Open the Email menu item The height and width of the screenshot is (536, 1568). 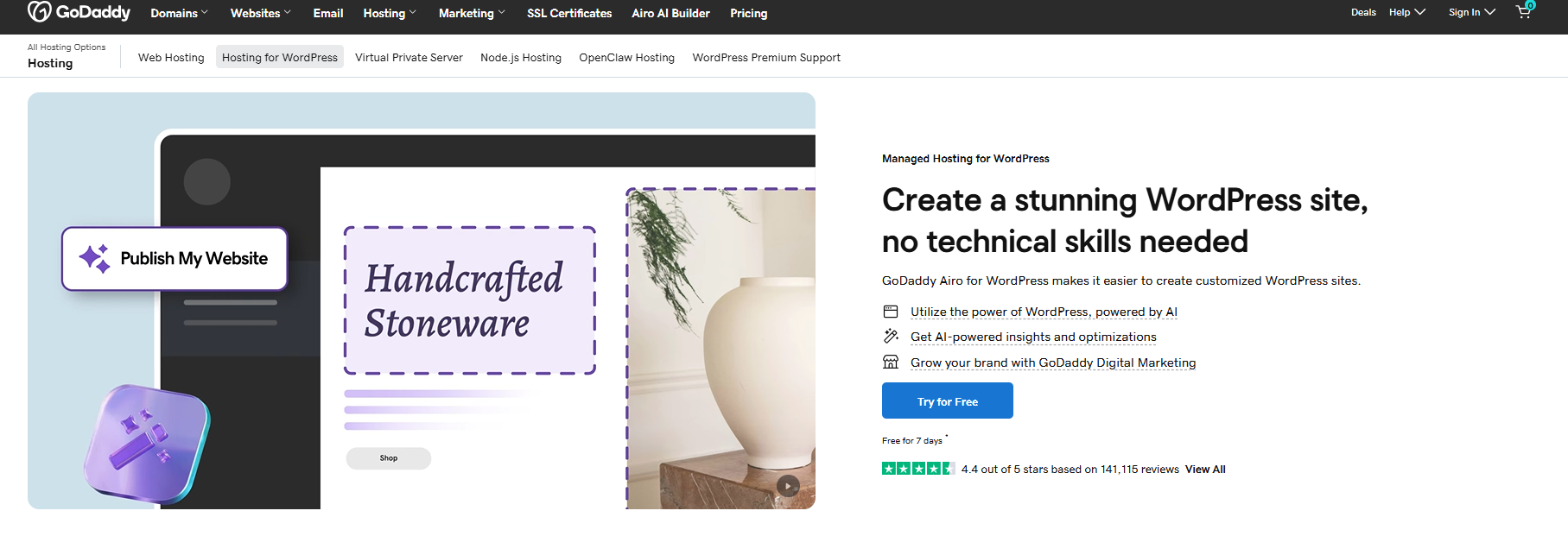coord(328,13)
